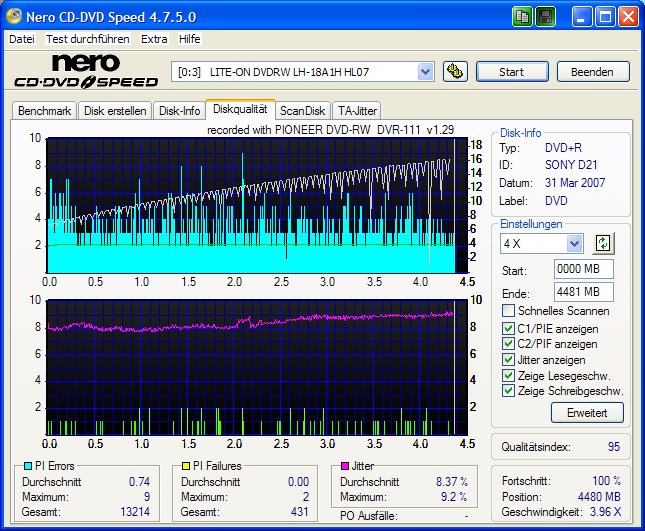
Task: Click the cyan PI Errors legend box
Action: tap(27, 466)
